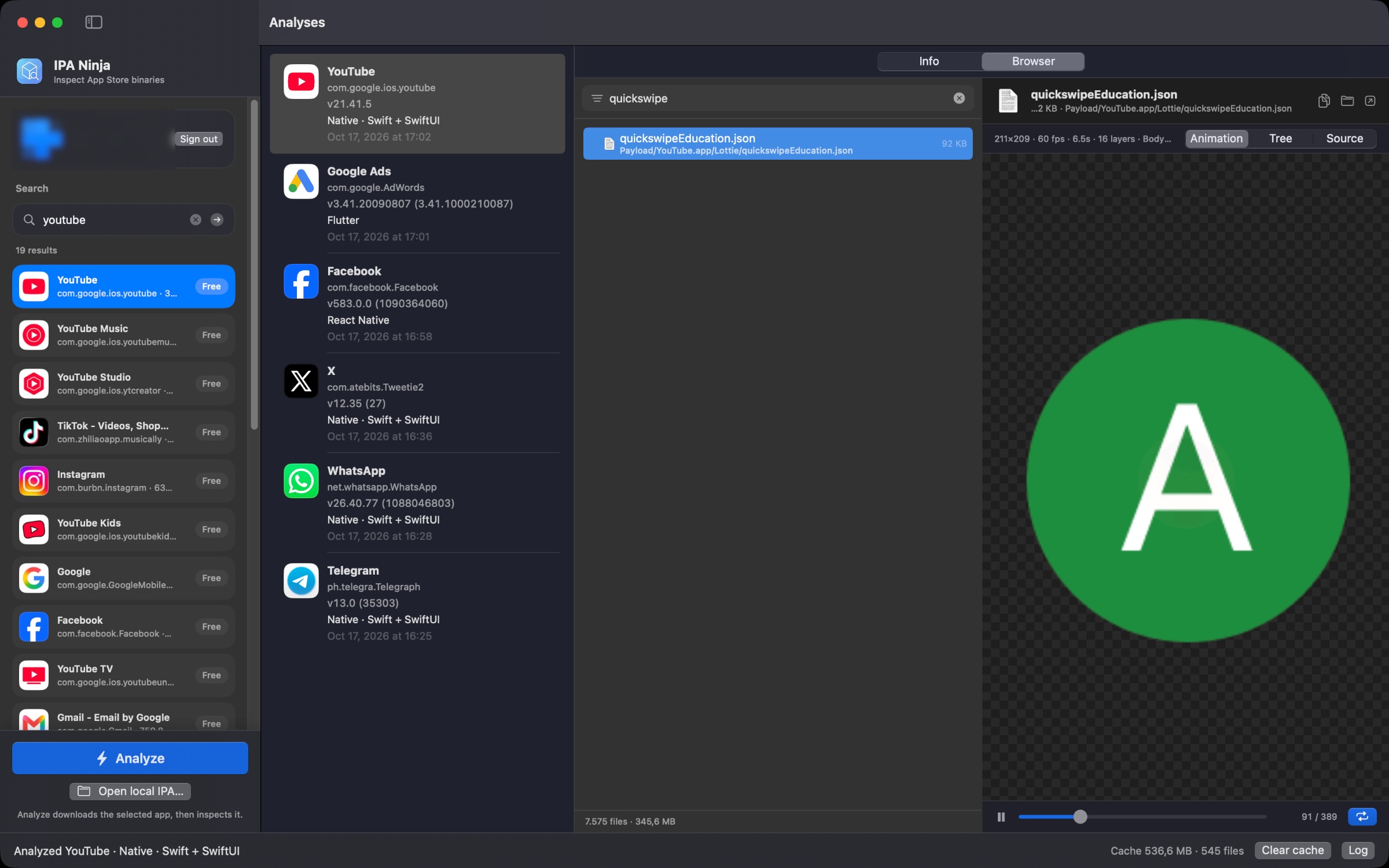Reveal file in folder icon
This screenshot has height=868, width=1389.
[x=1347, y=101]
